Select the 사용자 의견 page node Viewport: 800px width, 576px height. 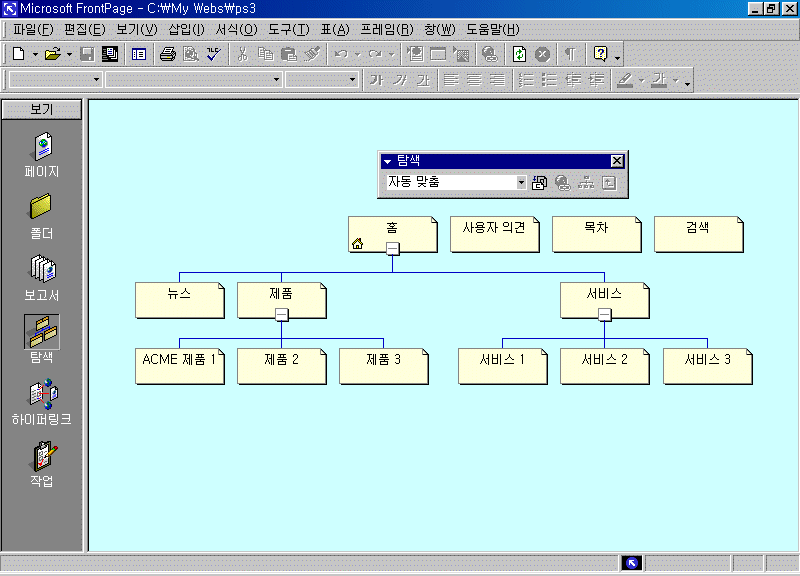[494, 234]
